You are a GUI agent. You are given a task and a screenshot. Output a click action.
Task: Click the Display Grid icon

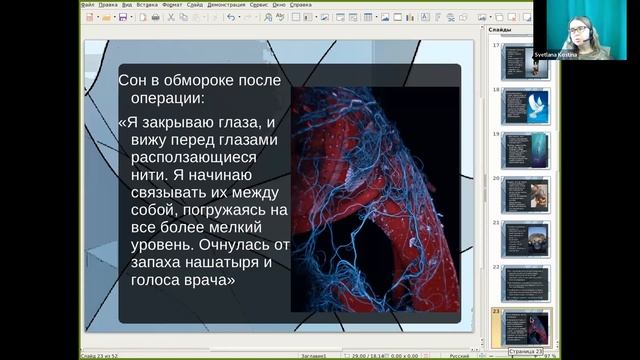(296, 17)
